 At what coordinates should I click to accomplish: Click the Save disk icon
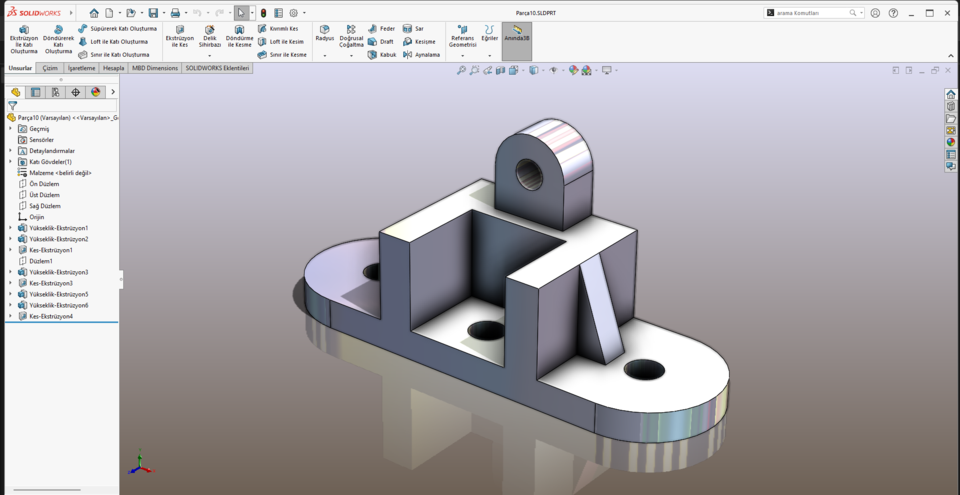click(x=153, y=13)
